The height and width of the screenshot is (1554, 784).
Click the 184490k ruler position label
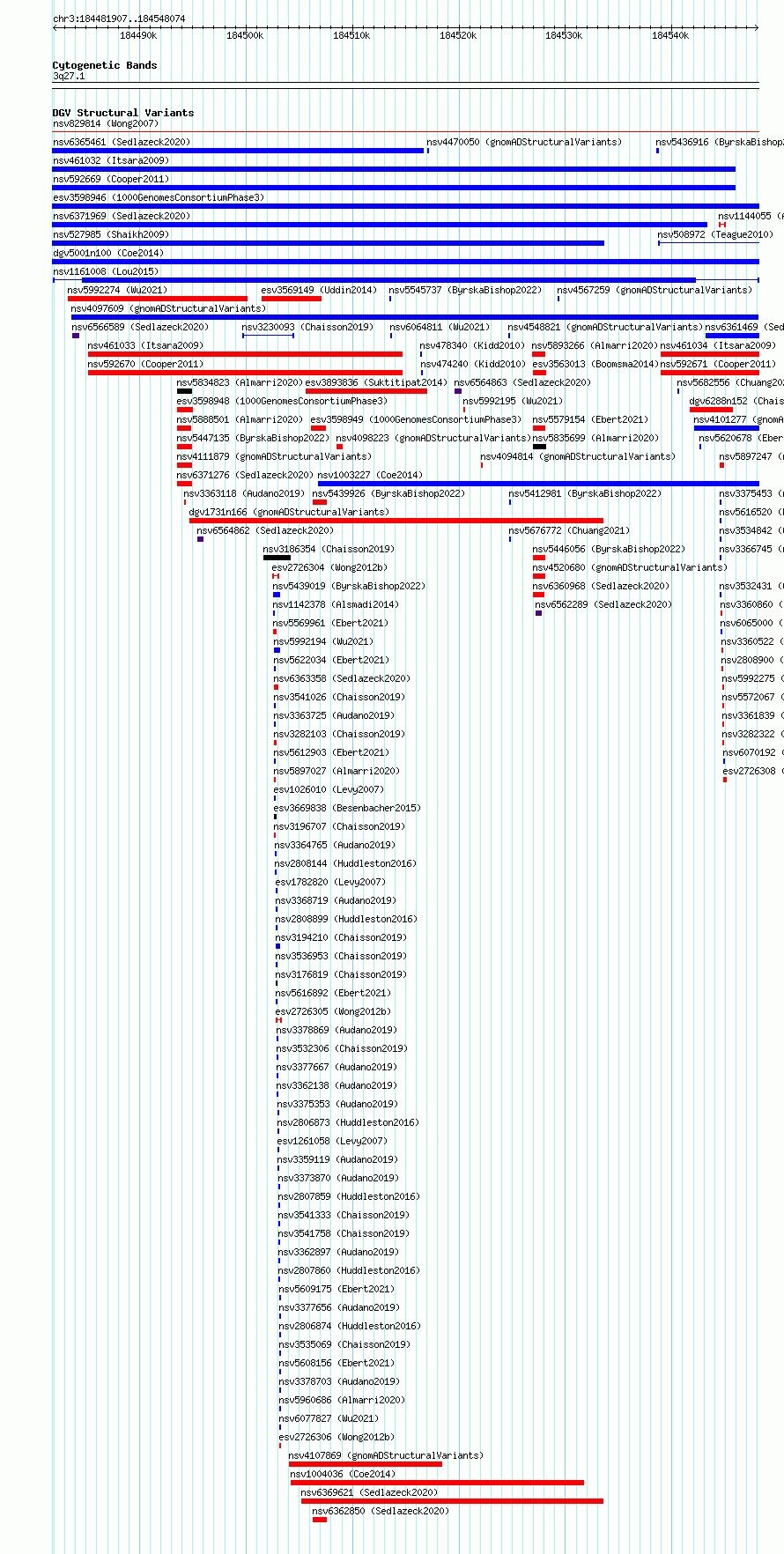coord(138,35)
